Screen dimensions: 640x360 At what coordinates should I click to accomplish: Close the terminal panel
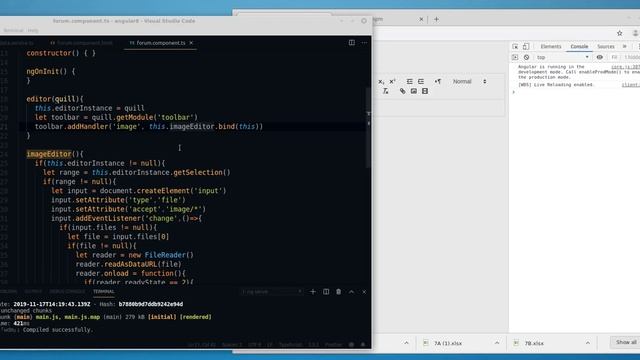tap(364, 292)
